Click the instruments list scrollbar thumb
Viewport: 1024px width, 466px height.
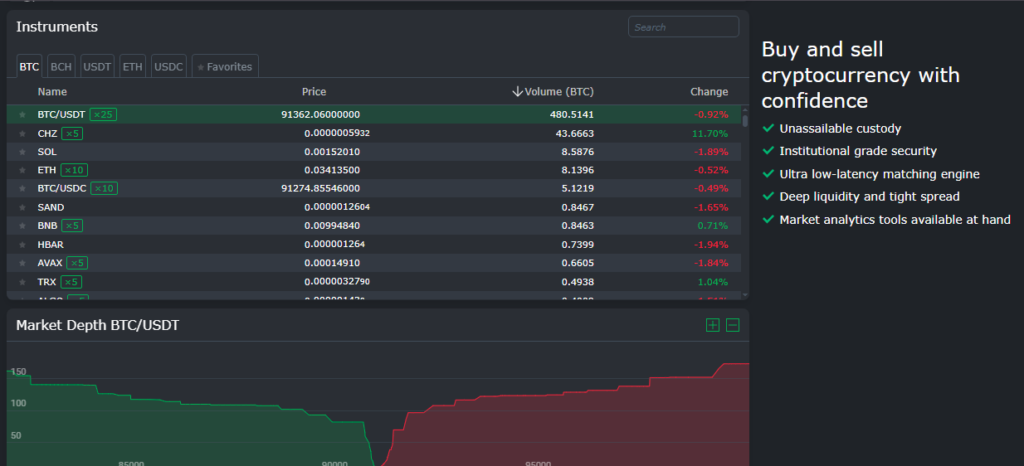[744, 119]
